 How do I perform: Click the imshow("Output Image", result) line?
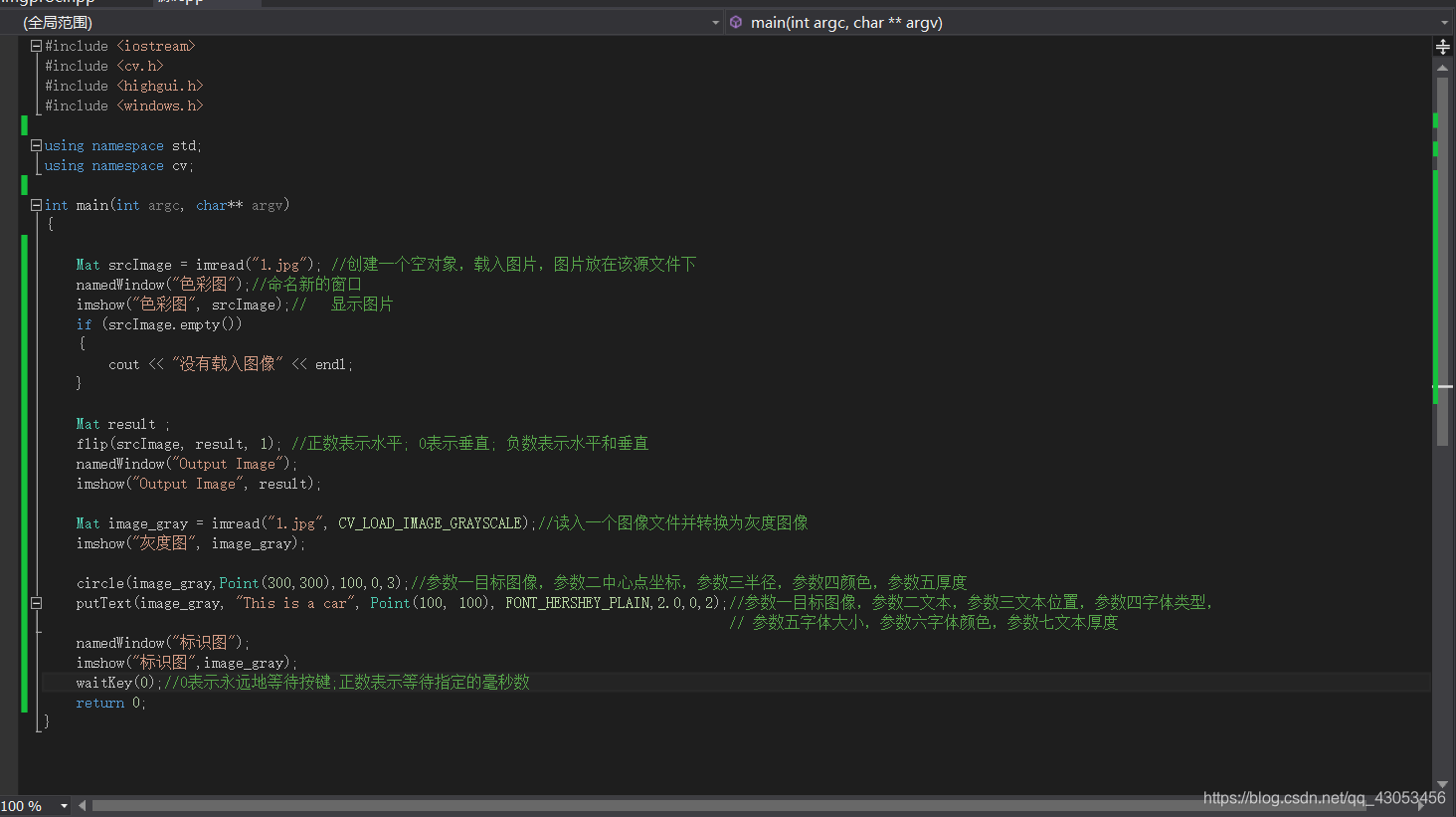tap(199, 484)
